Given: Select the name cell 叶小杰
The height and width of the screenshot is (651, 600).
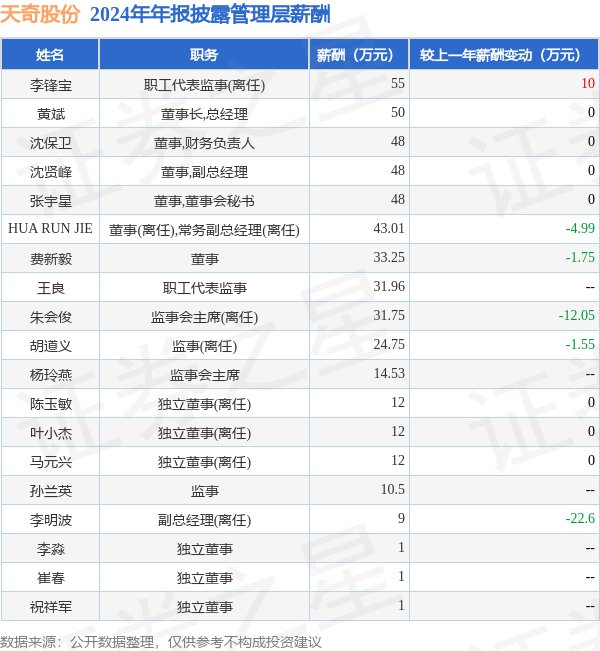Looking at the screenshot, I should (51, 433).
